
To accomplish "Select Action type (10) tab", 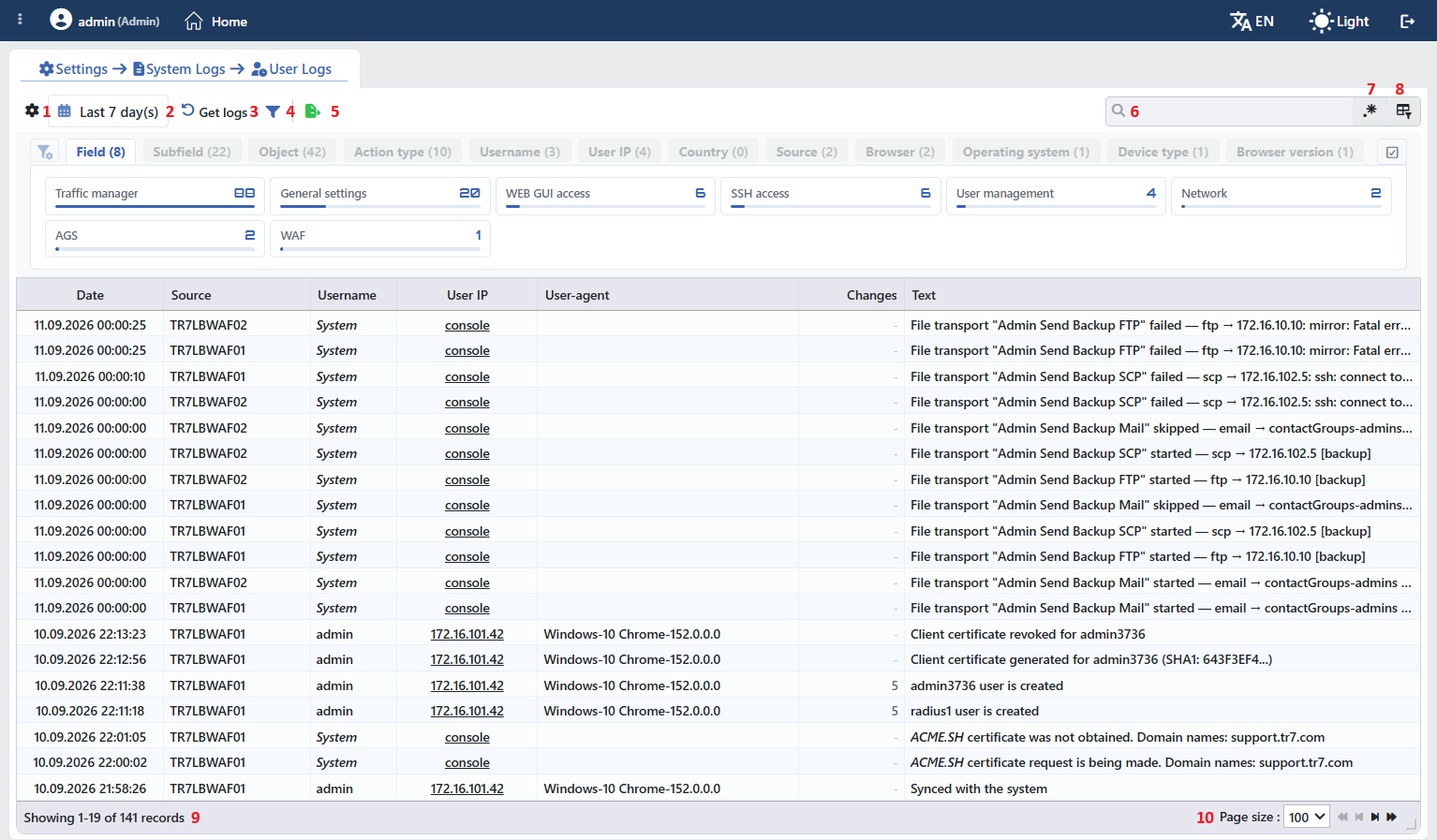I will 403,152.
